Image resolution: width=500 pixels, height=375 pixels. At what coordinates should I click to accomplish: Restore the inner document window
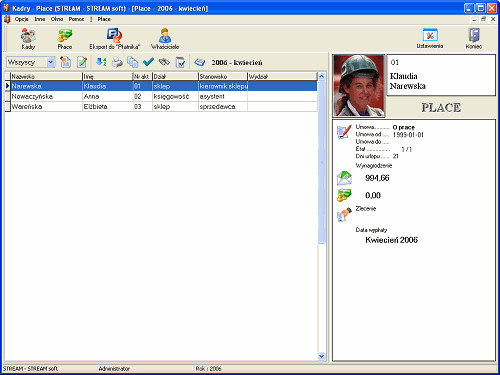[483, 19]
